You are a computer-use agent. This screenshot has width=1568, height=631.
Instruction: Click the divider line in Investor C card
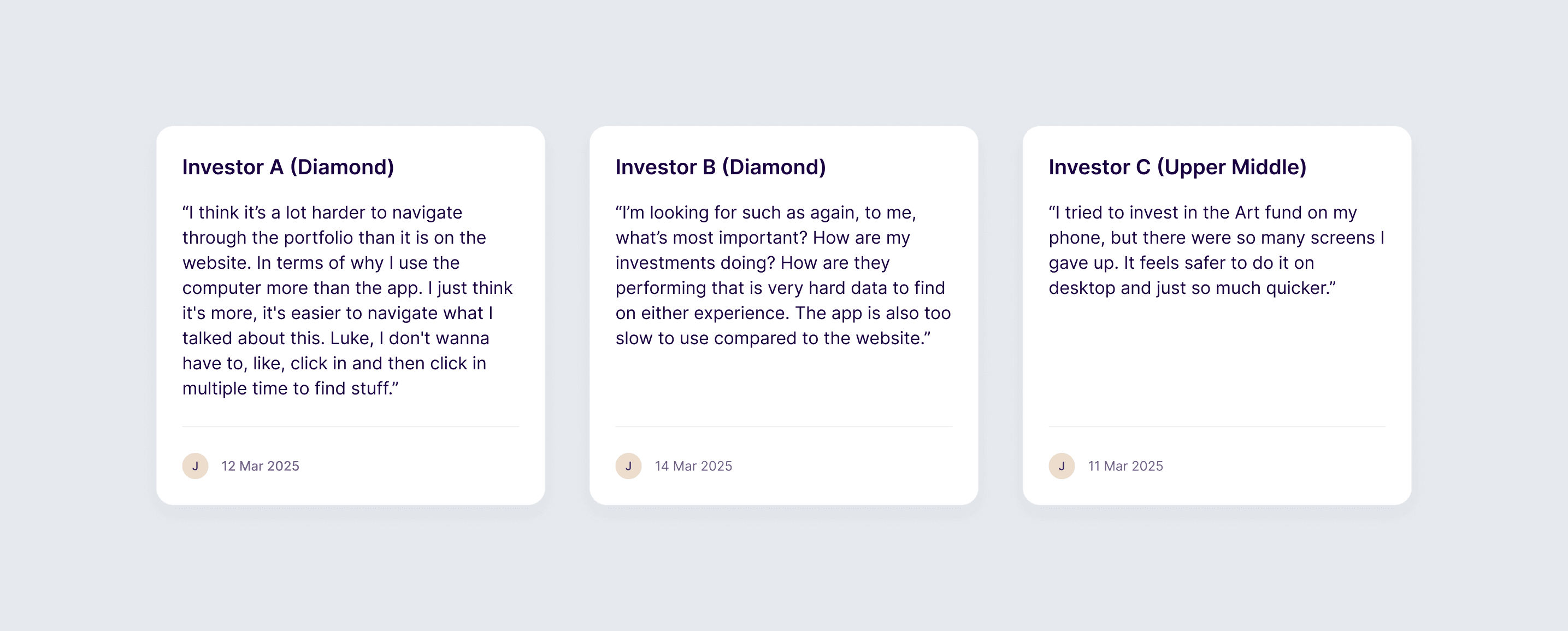tap(1217, 427)
